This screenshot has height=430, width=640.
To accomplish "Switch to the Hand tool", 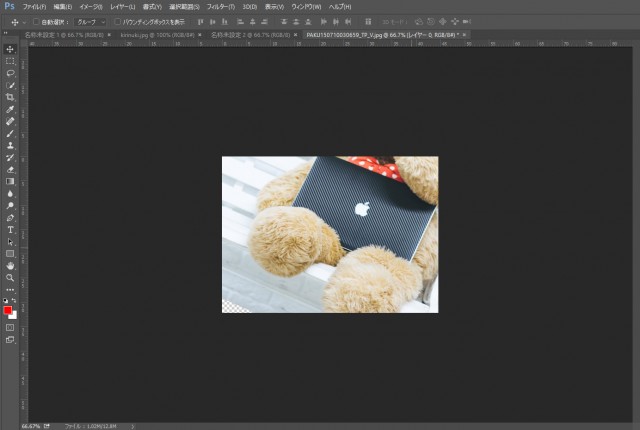I will click(10, 265).
